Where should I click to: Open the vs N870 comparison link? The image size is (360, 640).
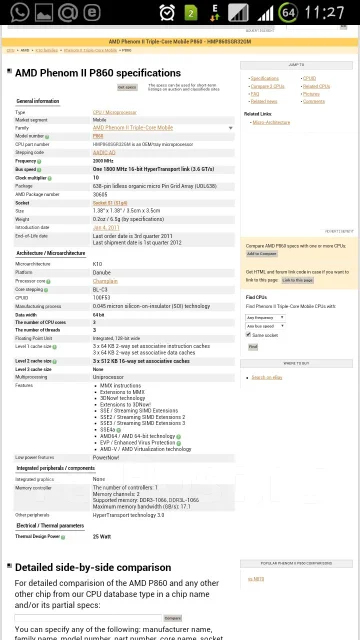click(x=256, y=579)
